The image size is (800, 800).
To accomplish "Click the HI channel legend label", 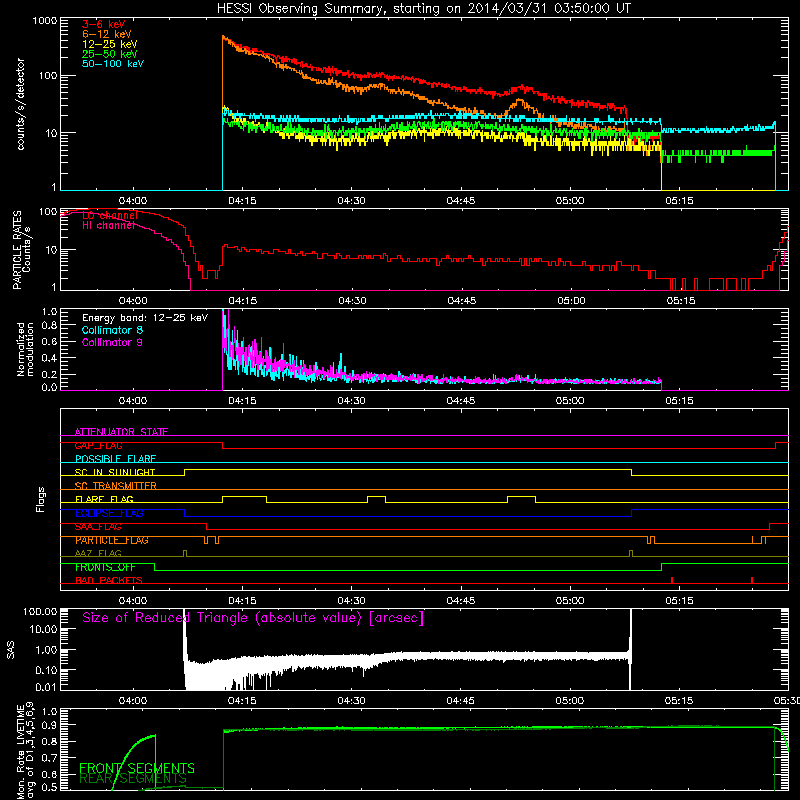I will click(109, 226).
